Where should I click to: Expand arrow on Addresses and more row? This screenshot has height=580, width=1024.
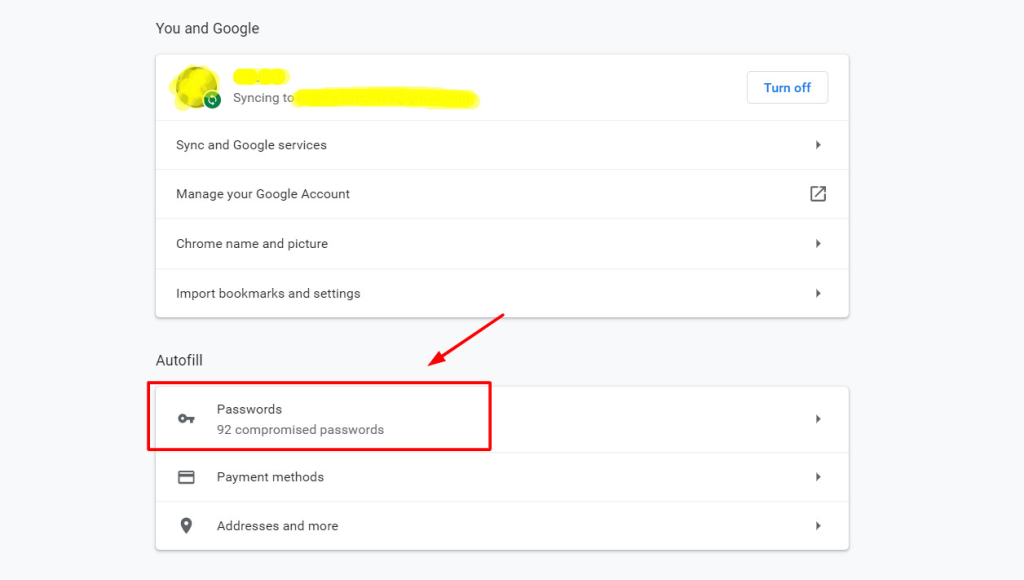818,526
